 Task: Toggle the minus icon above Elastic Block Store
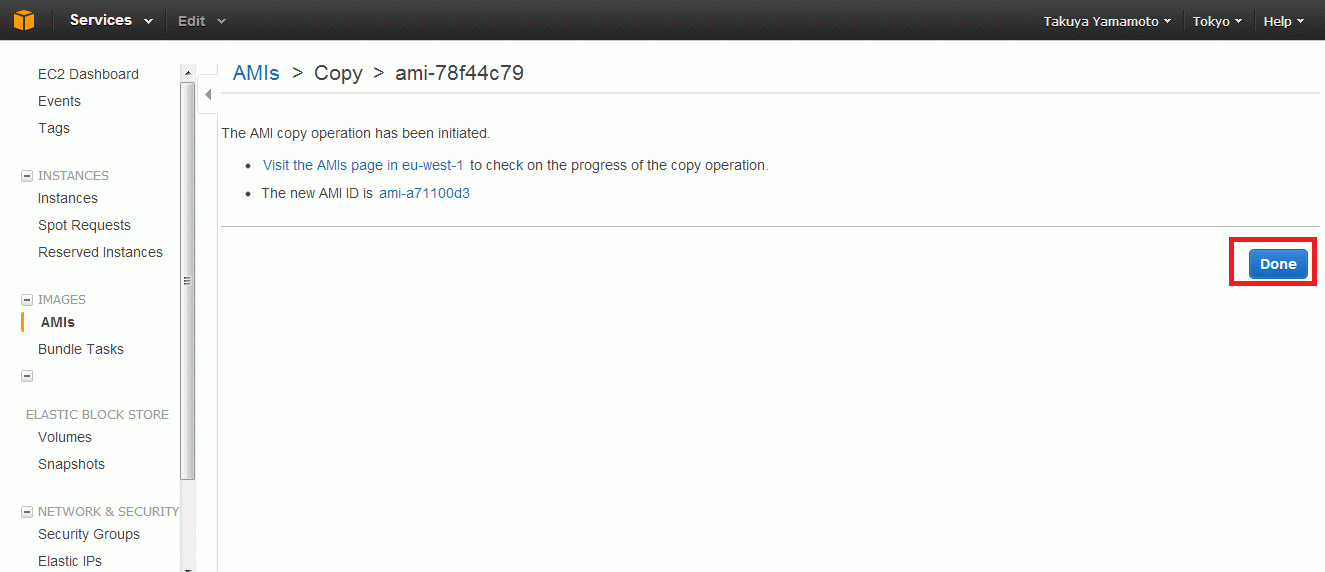click(x=27, y=376)
